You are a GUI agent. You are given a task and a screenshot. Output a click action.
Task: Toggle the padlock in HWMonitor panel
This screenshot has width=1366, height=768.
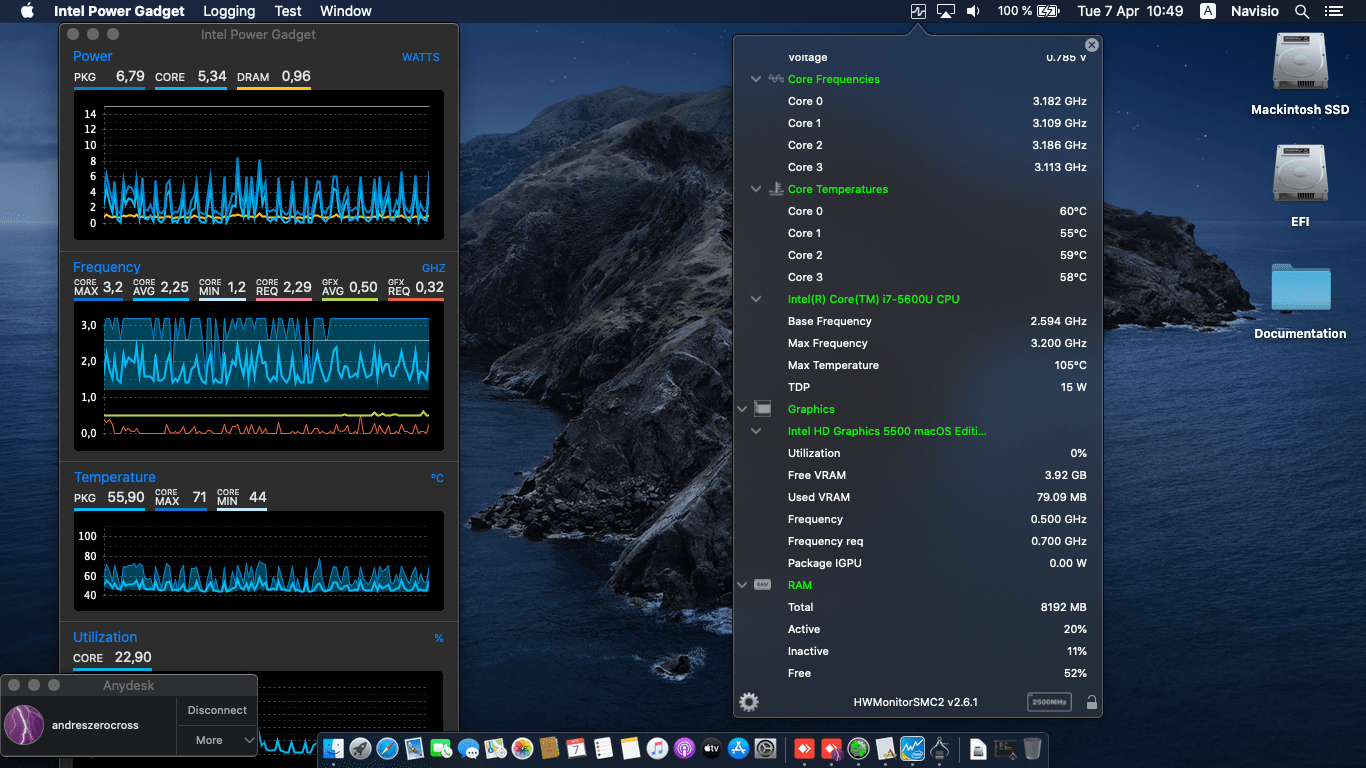[1092, 702]
